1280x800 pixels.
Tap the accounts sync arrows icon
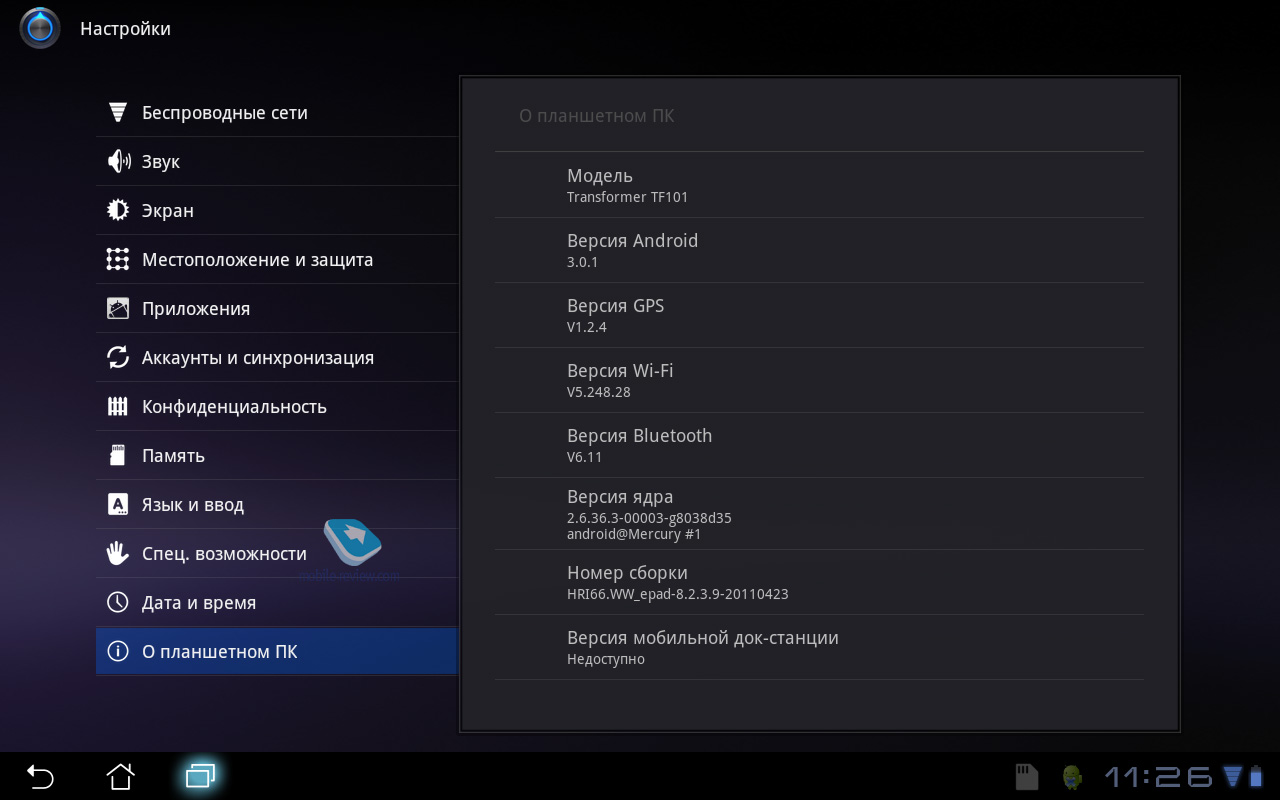click(x=118, y=357)
